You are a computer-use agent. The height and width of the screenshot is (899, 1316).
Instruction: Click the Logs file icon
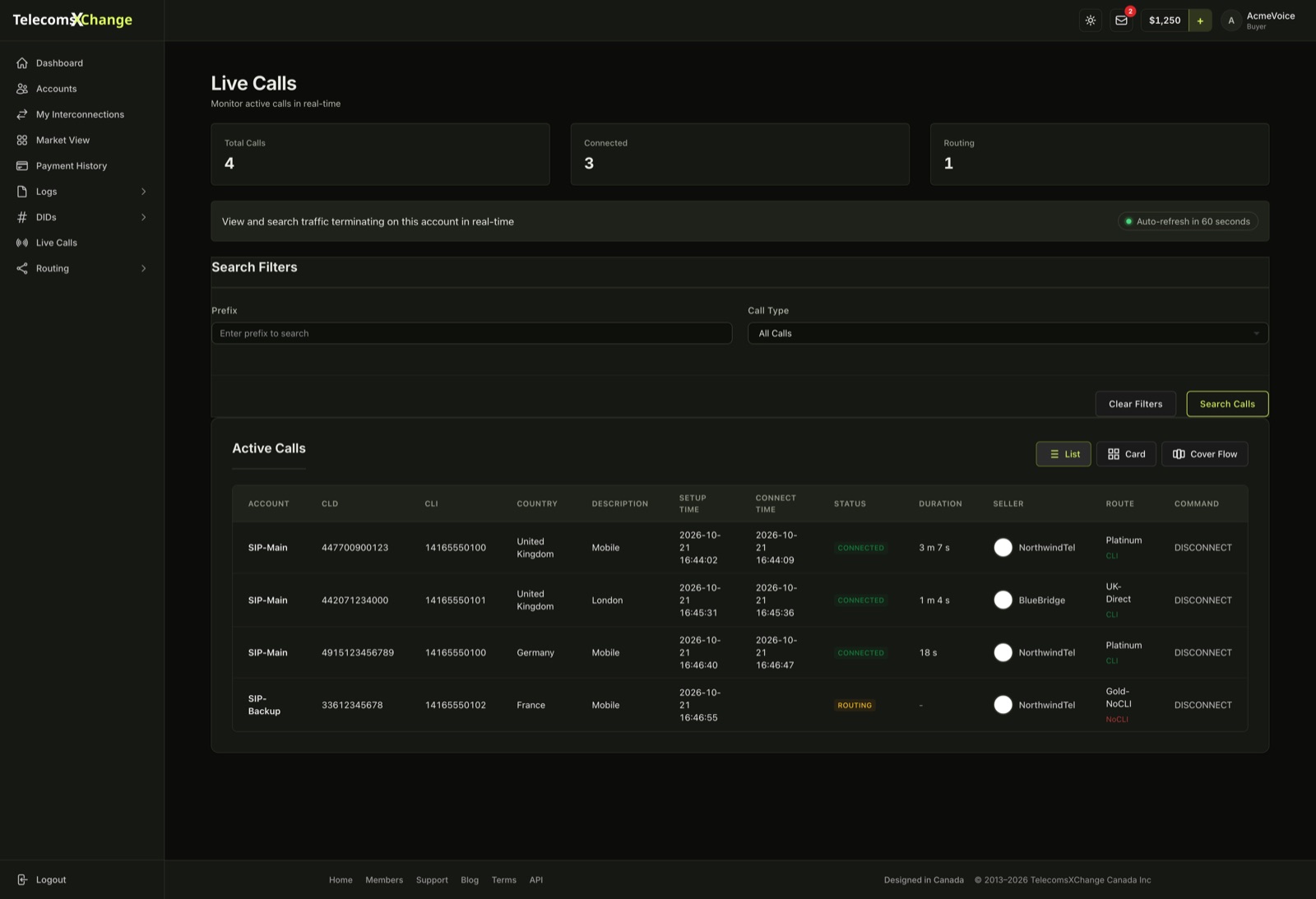(22, 192)
